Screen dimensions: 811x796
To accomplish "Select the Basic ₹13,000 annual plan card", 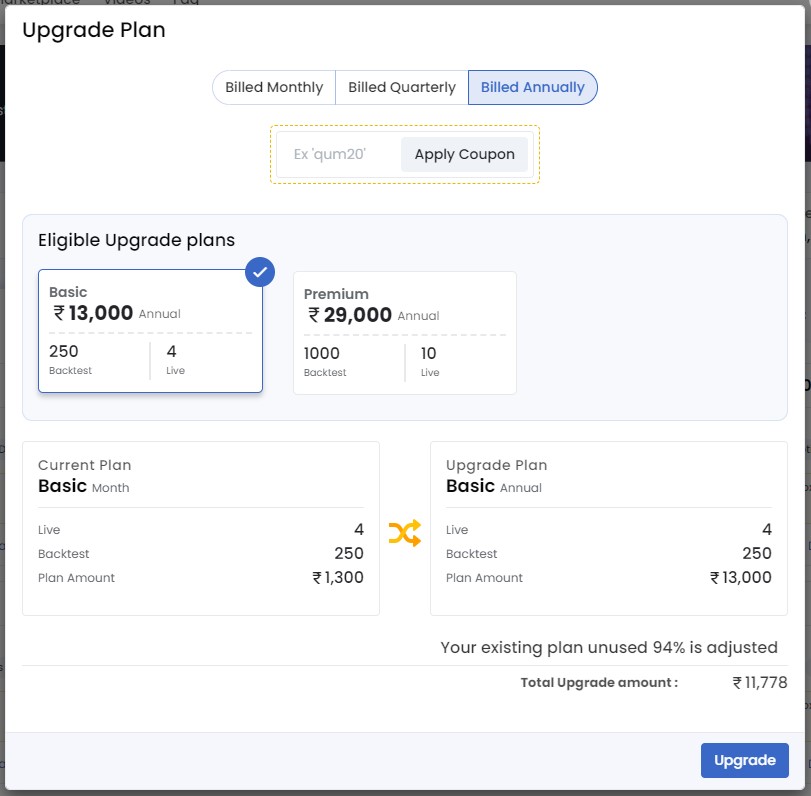I will point(150,332).
